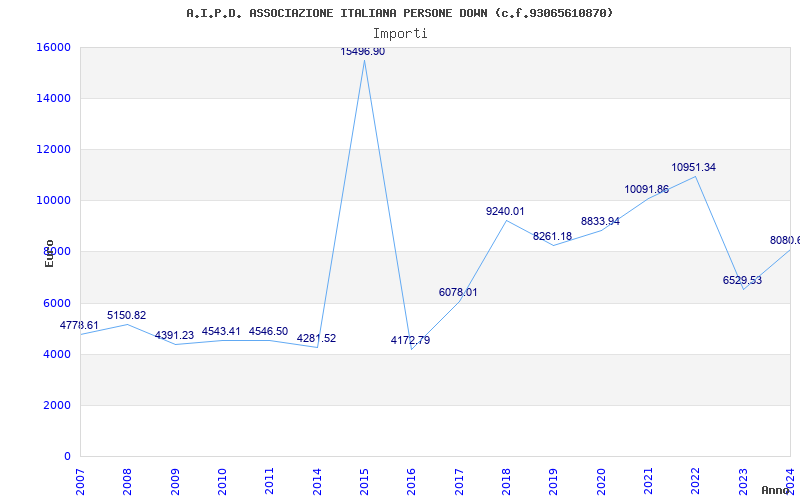Image resolution: width=800 pixels, height=500 pixels.
Task: Click the chart title A.I.P.D. ASSOCIAZIONE ITALIANA
Action: tap(400, 13)
